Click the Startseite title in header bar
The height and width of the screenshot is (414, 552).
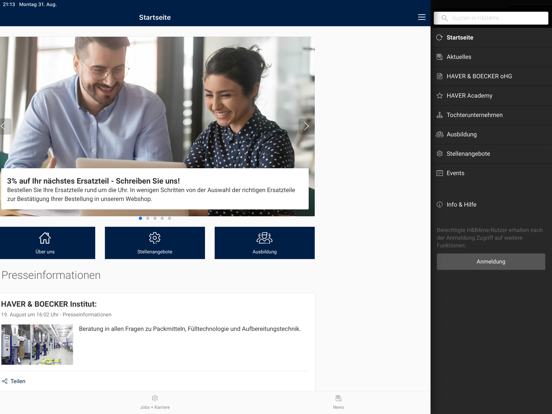tap(155, 18)
